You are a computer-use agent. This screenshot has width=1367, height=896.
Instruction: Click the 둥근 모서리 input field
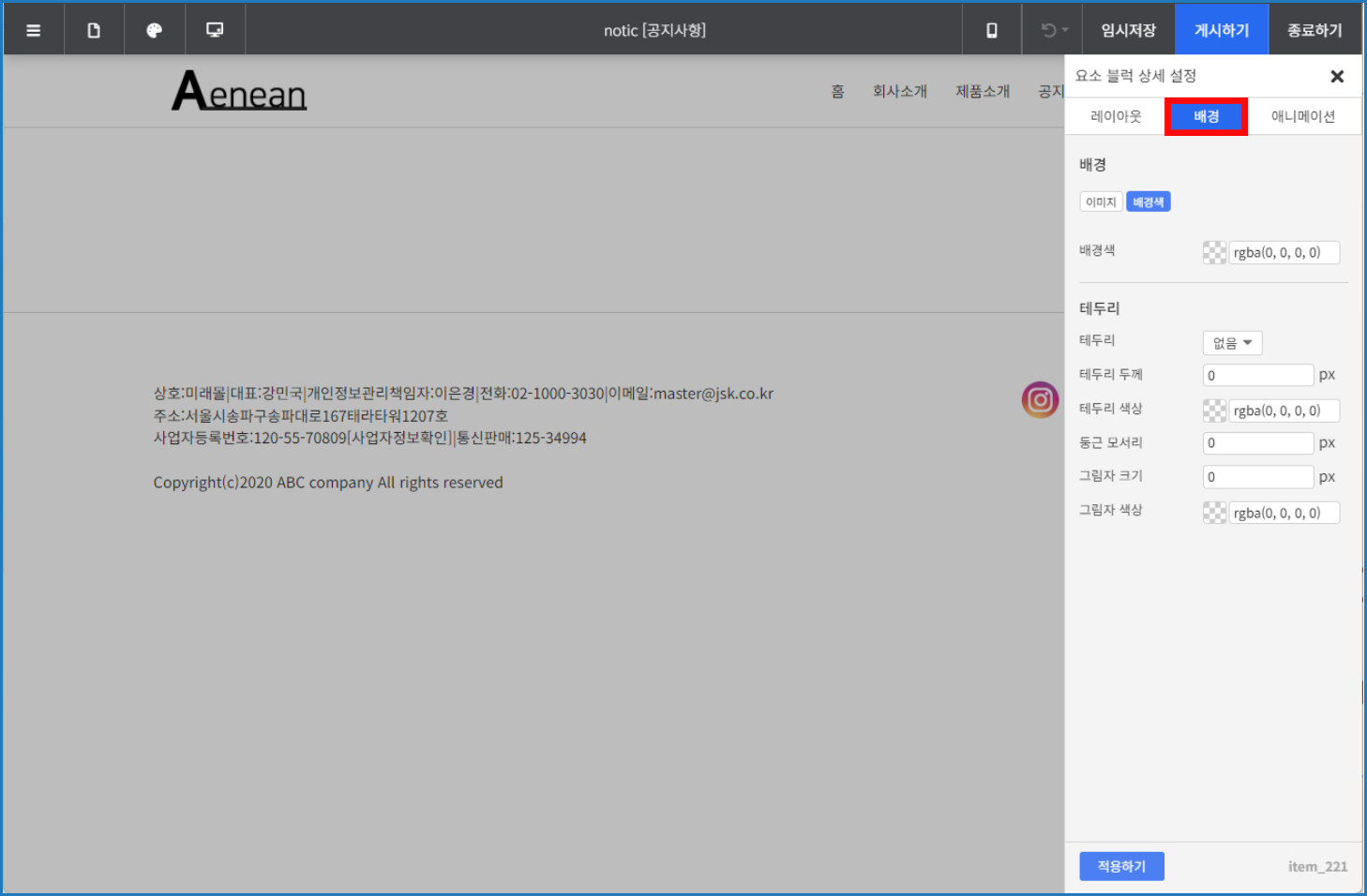1257,443
